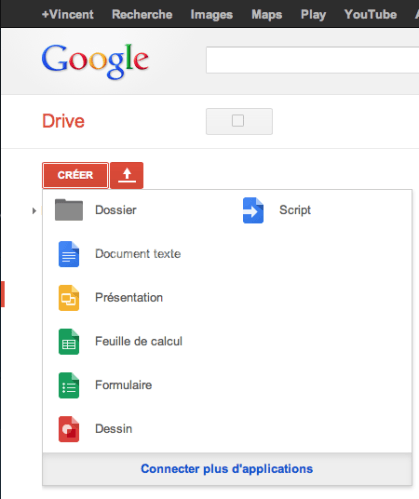Click the Google logo
The height and width of the screenshot is (499, 419).
95,61
